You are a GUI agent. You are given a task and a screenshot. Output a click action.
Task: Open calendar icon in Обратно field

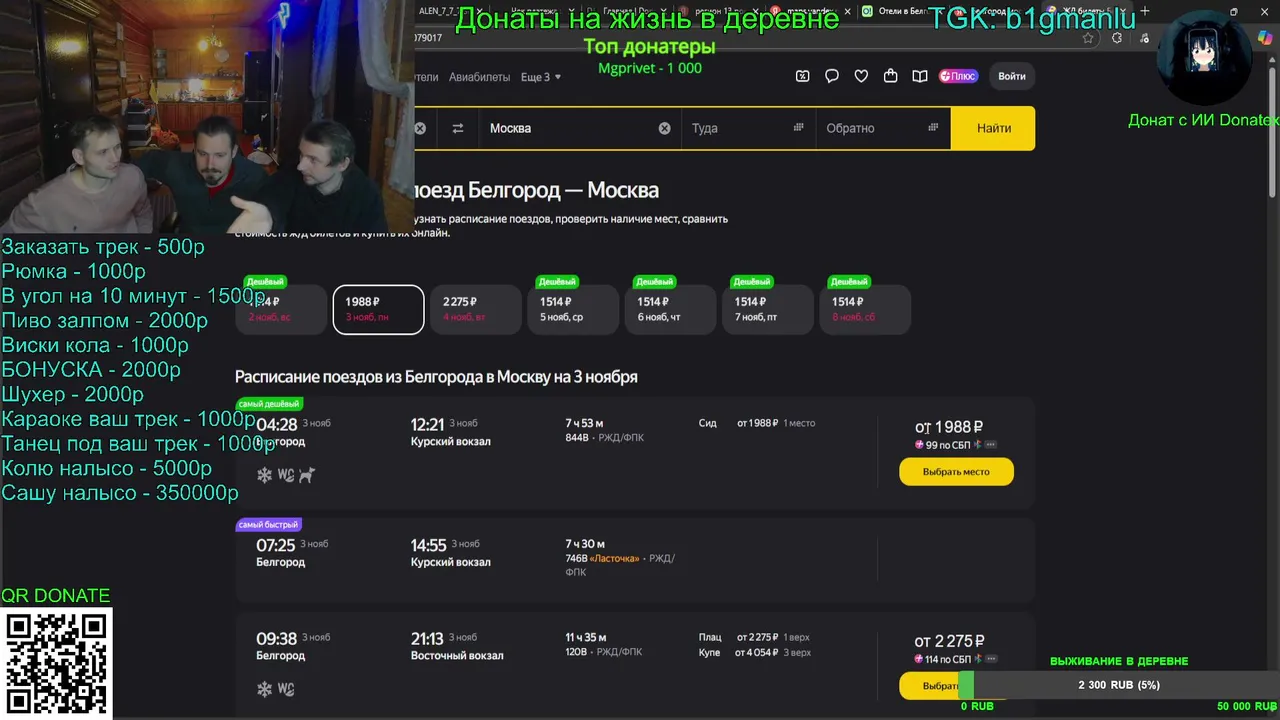point(933,127)
